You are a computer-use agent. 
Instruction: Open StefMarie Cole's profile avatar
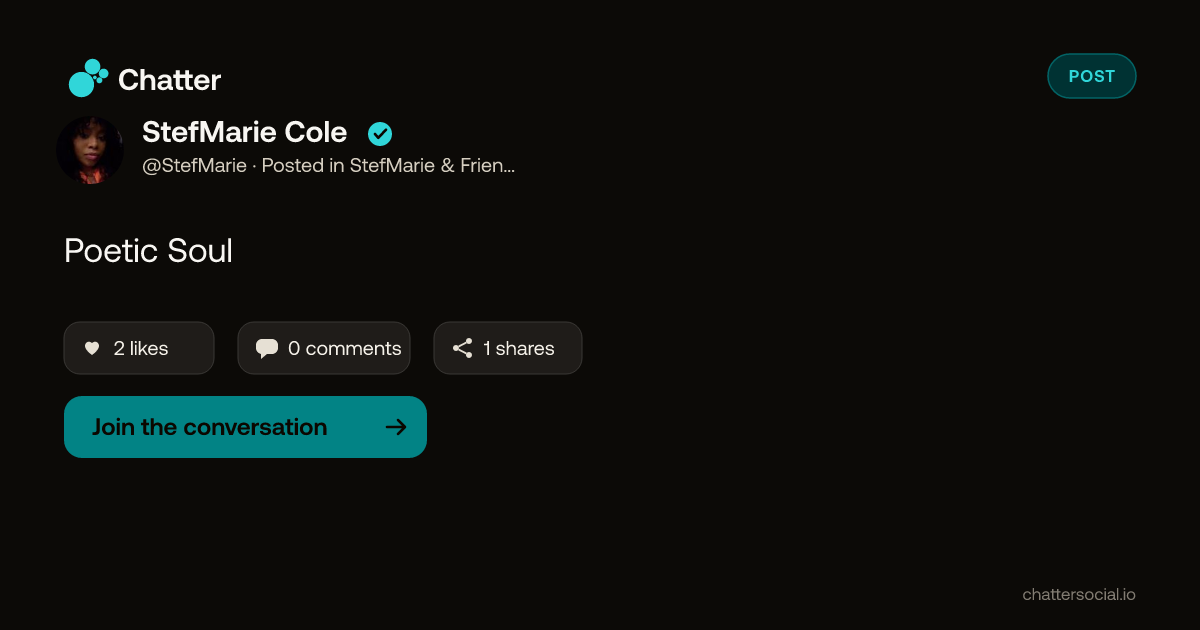pyautogui.click(x=90, y=150)
